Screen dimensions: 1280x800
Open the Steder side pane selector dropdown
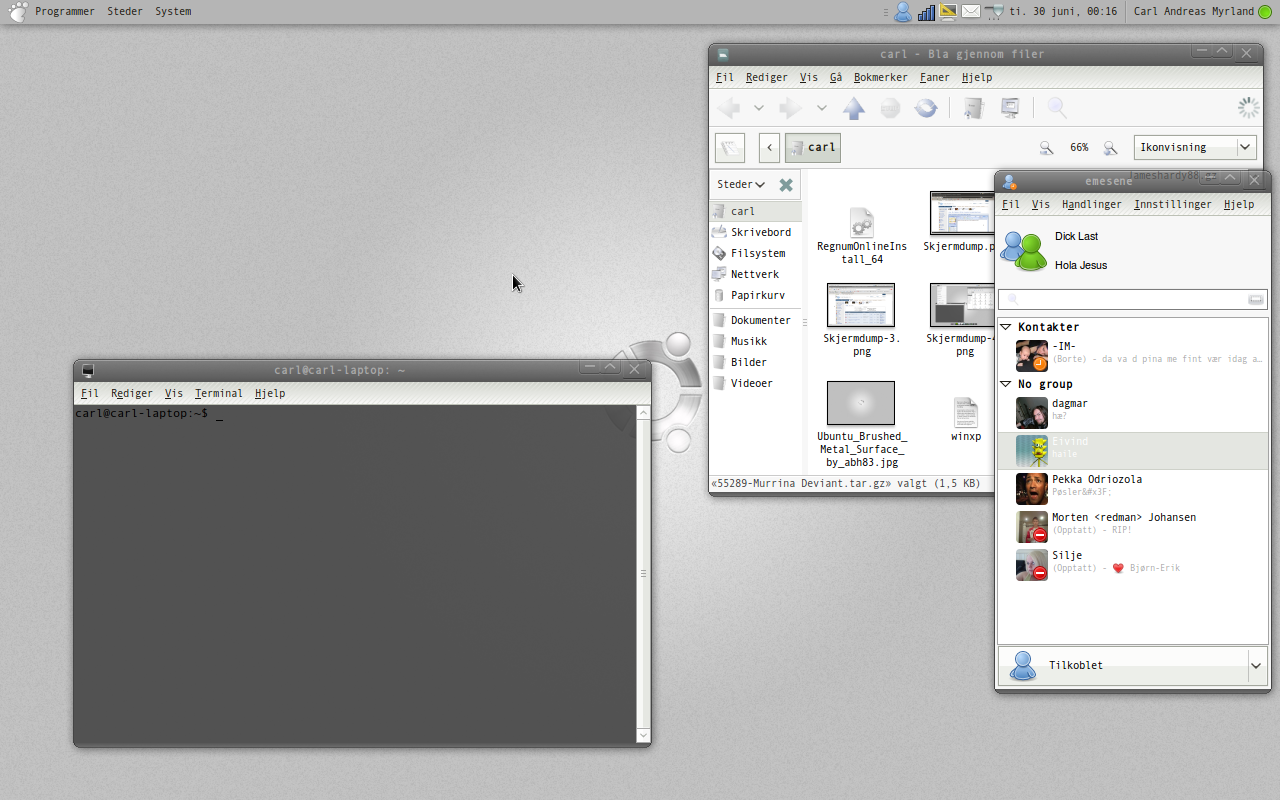point(741,185)
